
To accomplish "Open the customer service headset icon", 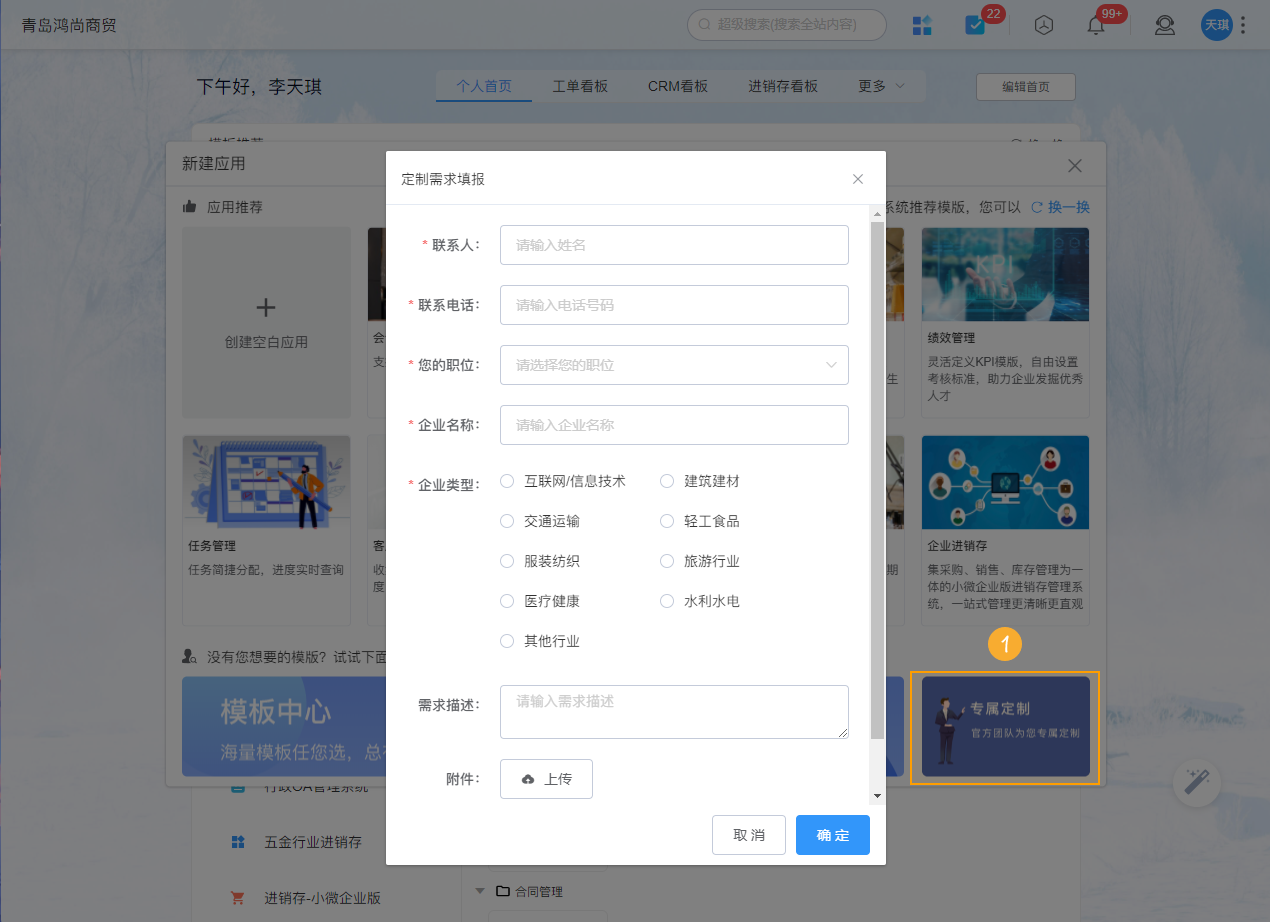I will click(1164, 25).
